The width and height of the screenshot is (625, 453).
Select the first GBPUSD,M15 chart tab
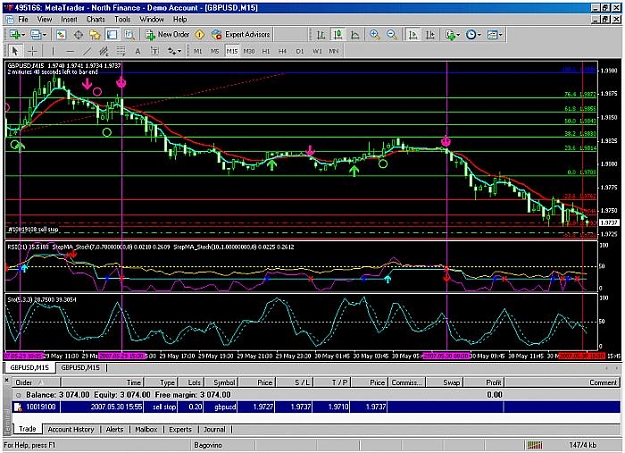pyautogui.click(x=29, y=368)
